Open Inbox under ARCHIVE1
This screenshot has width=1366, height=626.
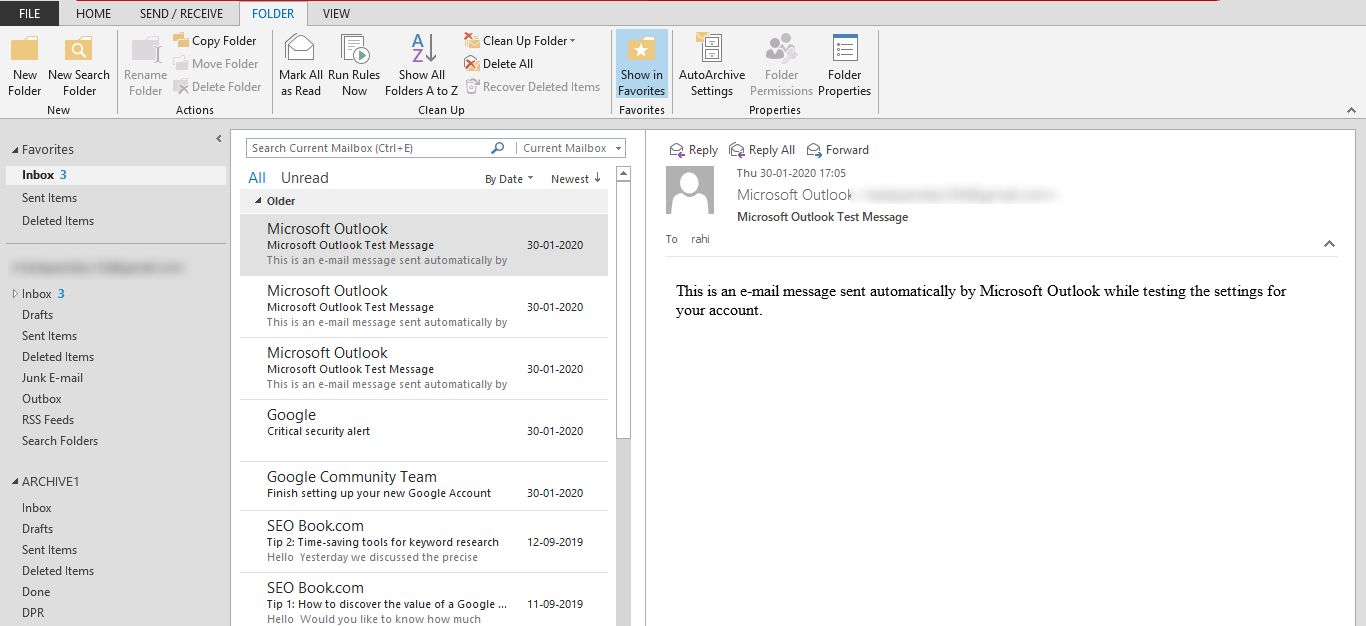tap(37, 508)
